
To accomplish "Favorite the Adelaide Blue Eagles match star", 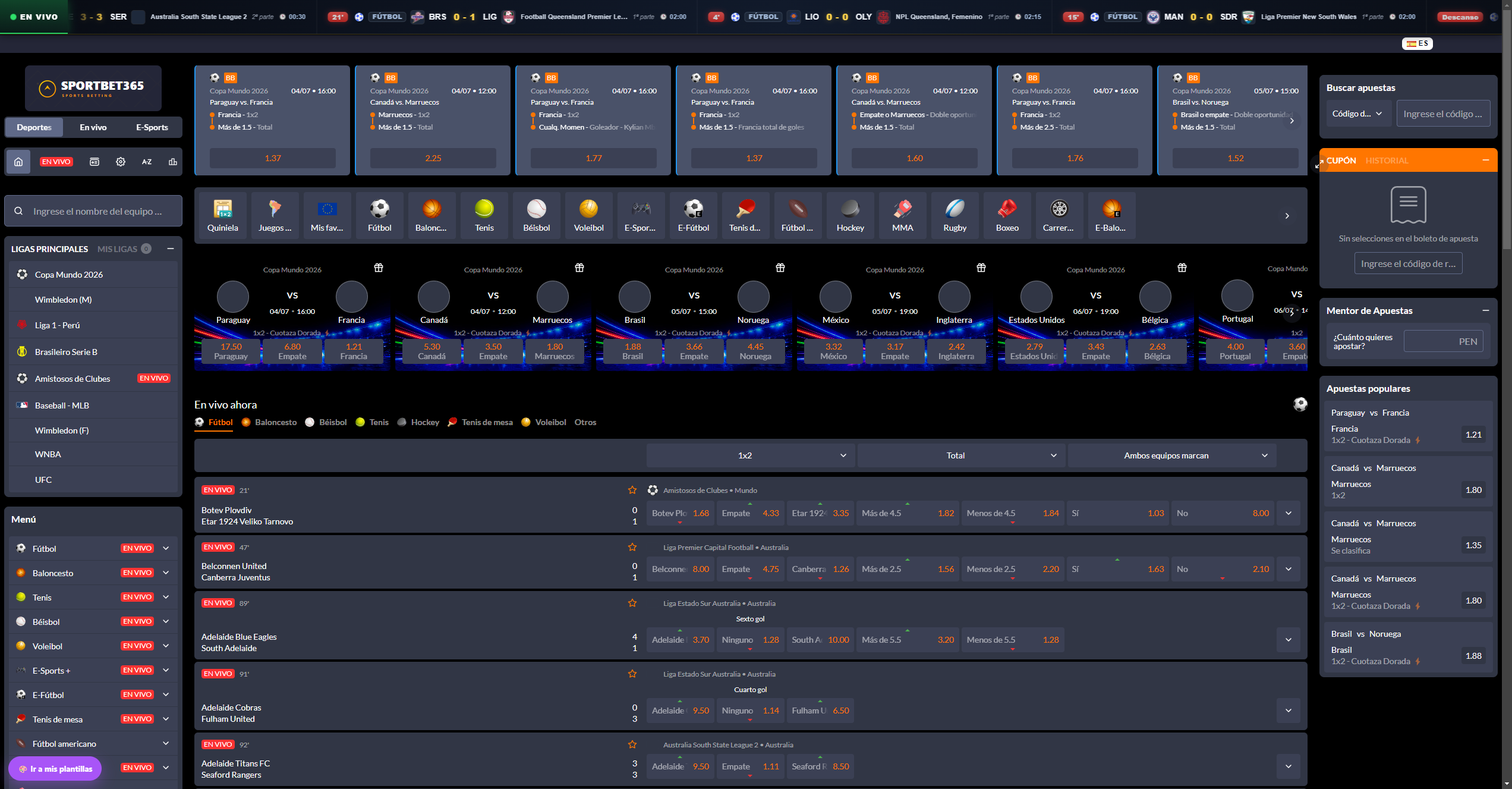I will tap(632, 603).
